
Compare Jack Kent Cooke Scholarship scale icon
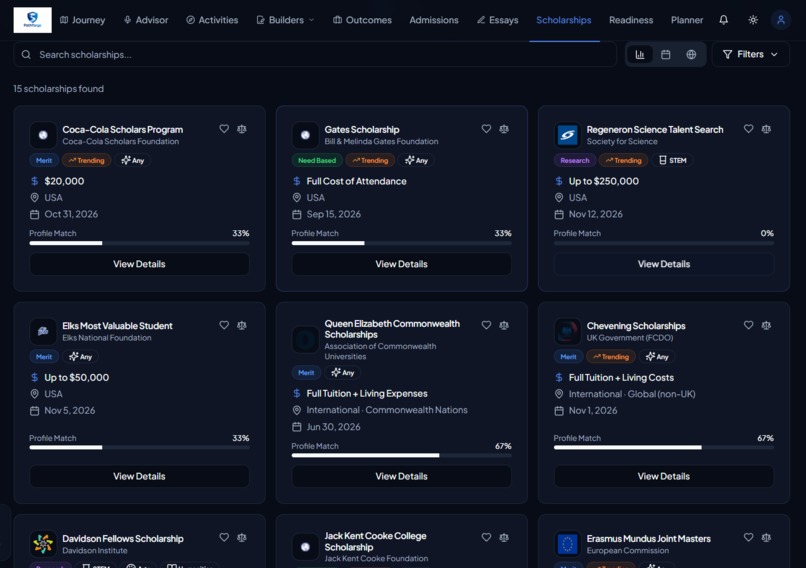coord(504,538)
